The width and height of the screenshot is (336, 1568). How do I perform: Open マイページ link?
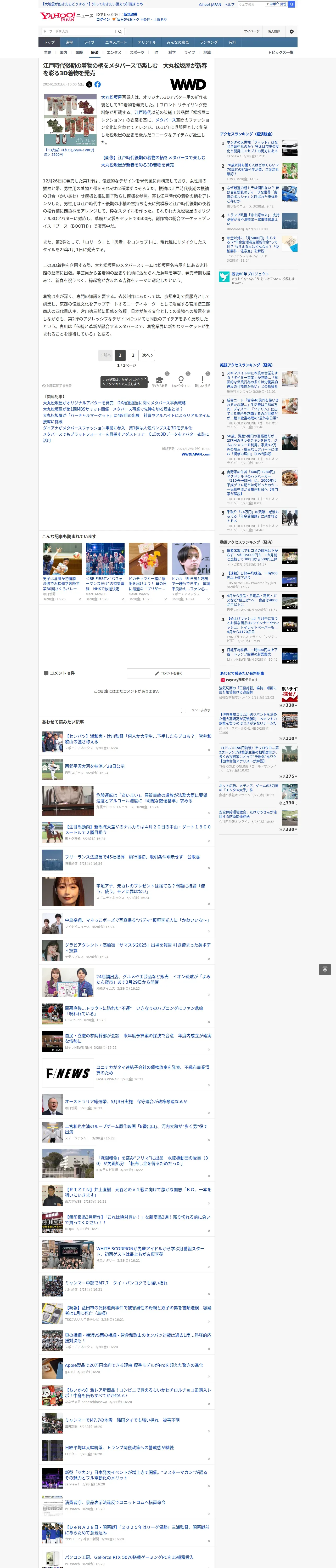point(251,32)
